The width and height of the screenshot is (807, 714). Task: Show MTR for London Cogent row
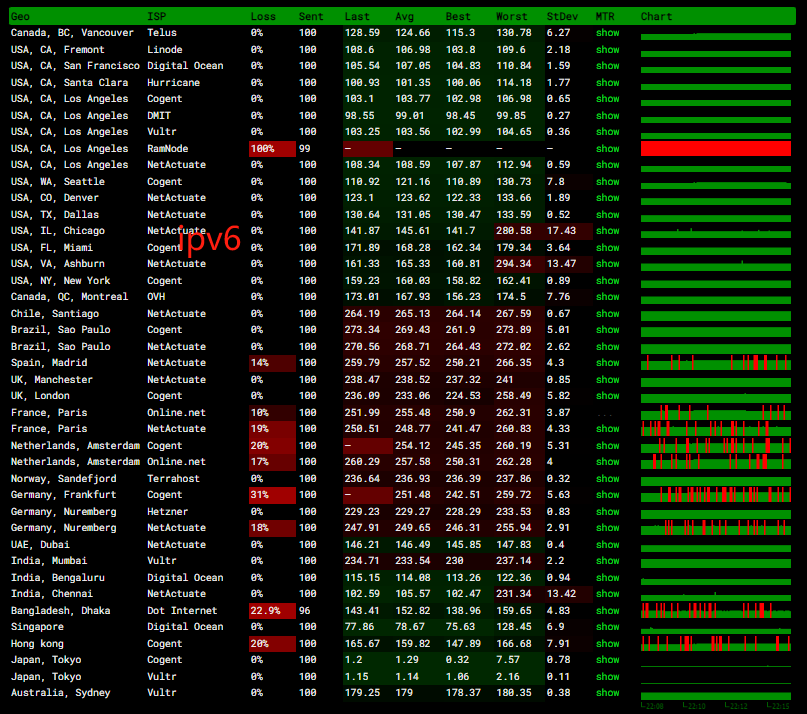(x=607, y=396)
